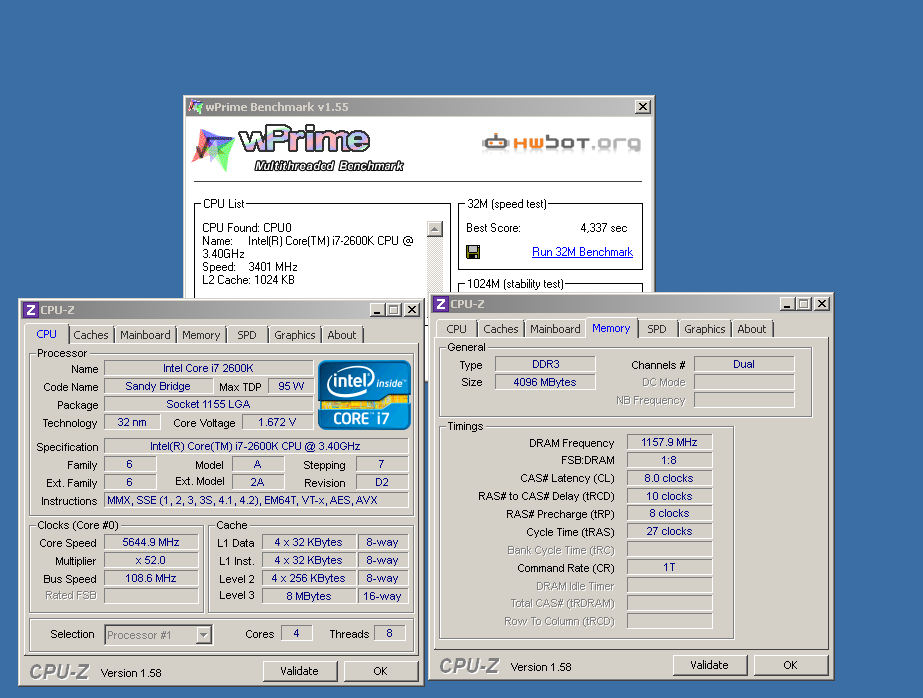Select Memory tab in right CPU-Z window
The image size is (923, 698).
click(611, 328)
